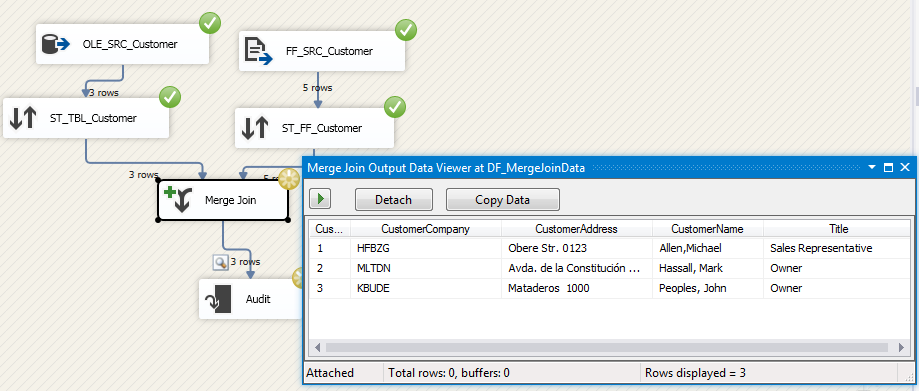
Task: Resume data flow with green play button
Action: [x=320, y=199]
